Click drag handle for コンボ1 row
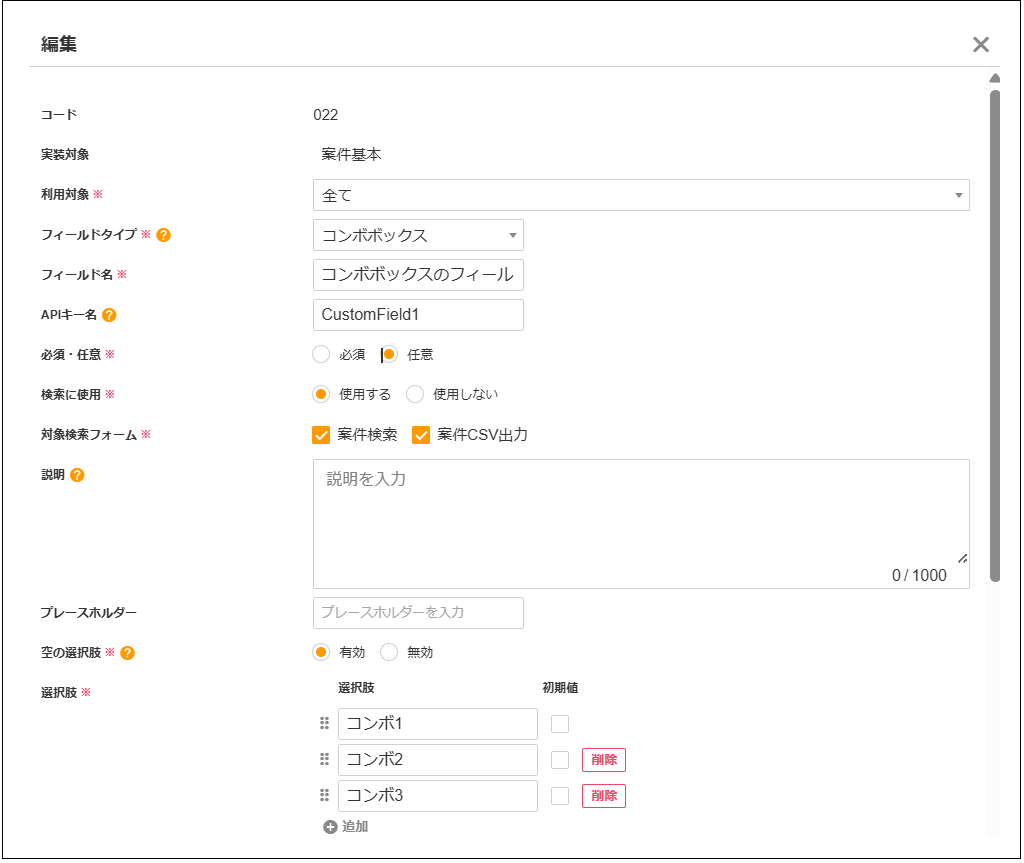Image resolution: width=1024 pixels, height=863 pixels. (324, 724)
